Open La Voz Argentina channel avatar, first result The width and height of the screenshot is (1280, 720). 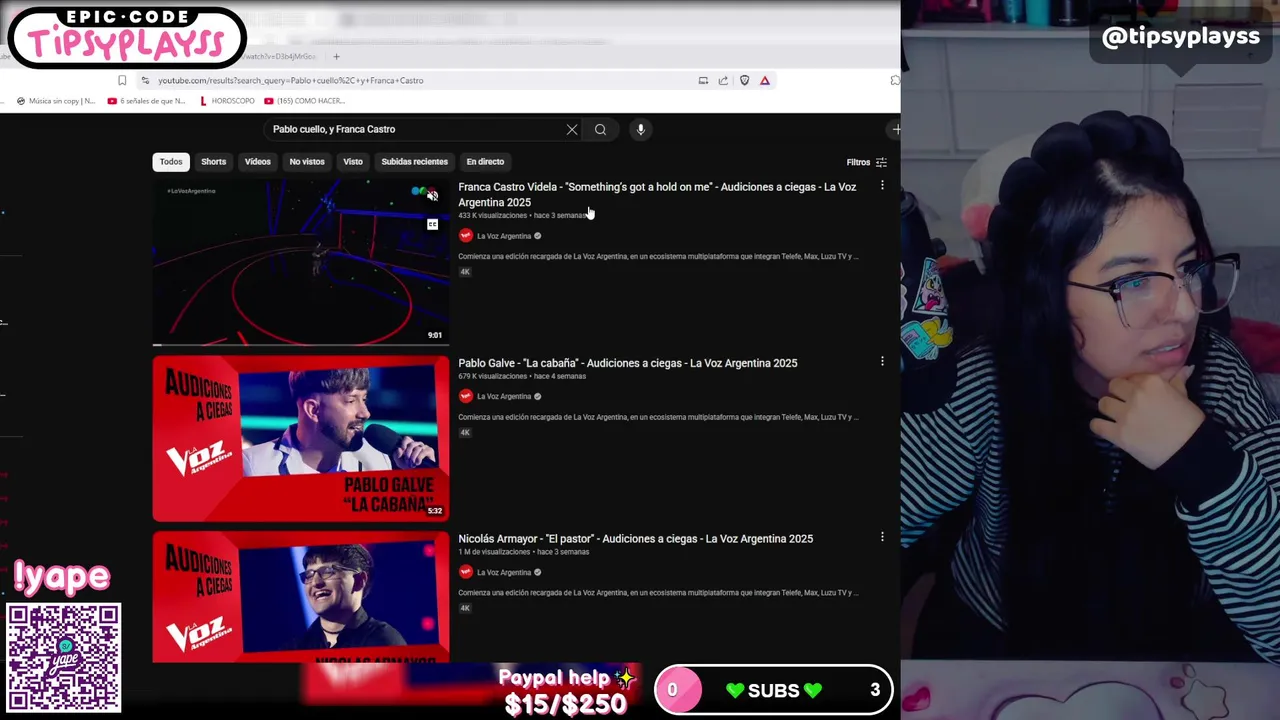(465, 235)
